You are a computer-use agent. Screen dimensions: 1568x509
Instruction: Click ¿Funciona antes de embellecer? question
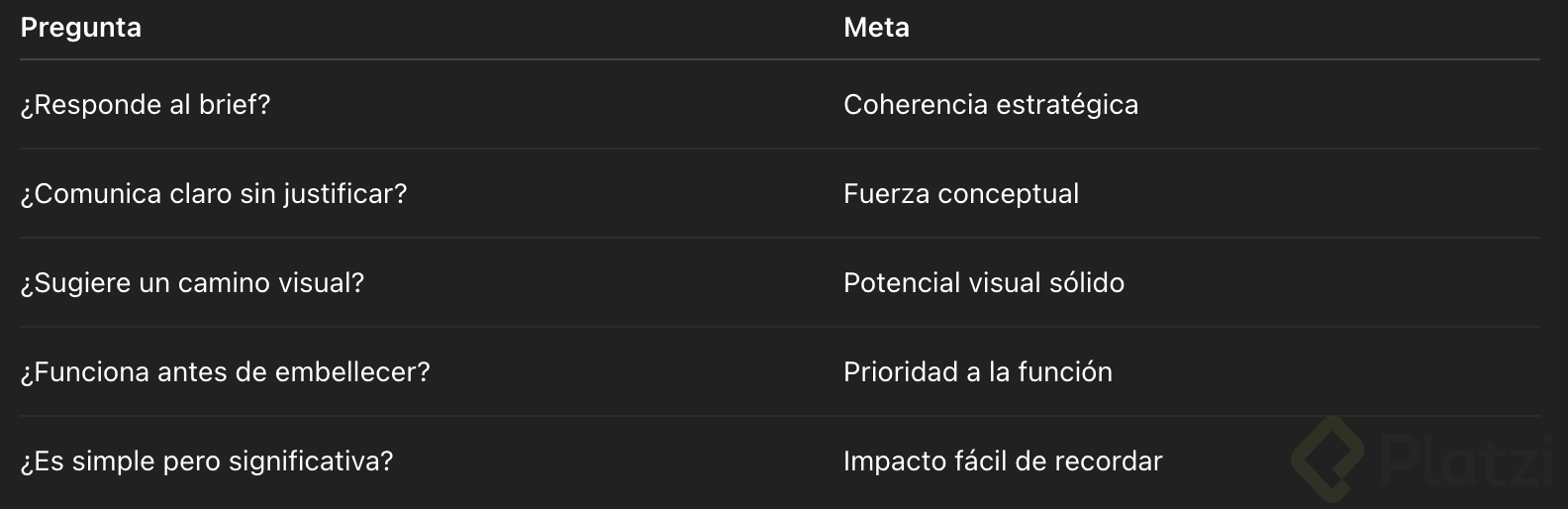click(225, 372)
